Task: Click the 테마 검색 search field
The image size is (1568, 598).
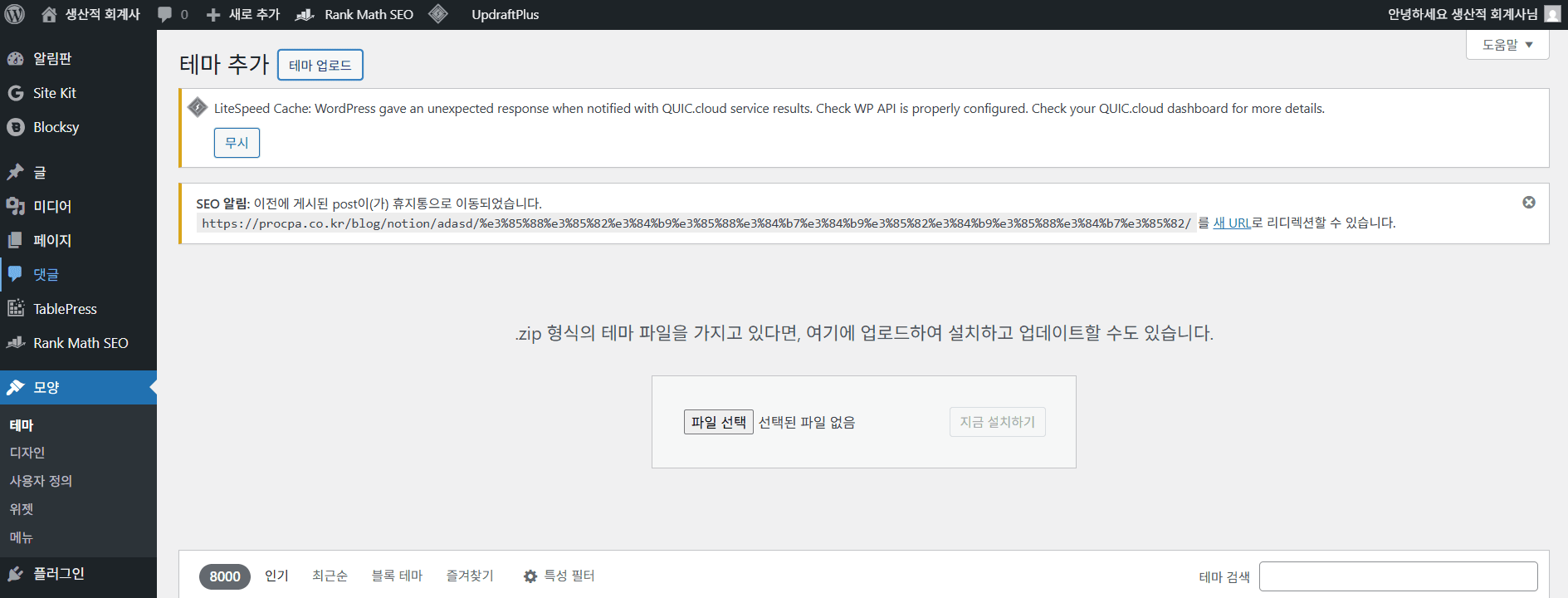Action: (1398, 576)
